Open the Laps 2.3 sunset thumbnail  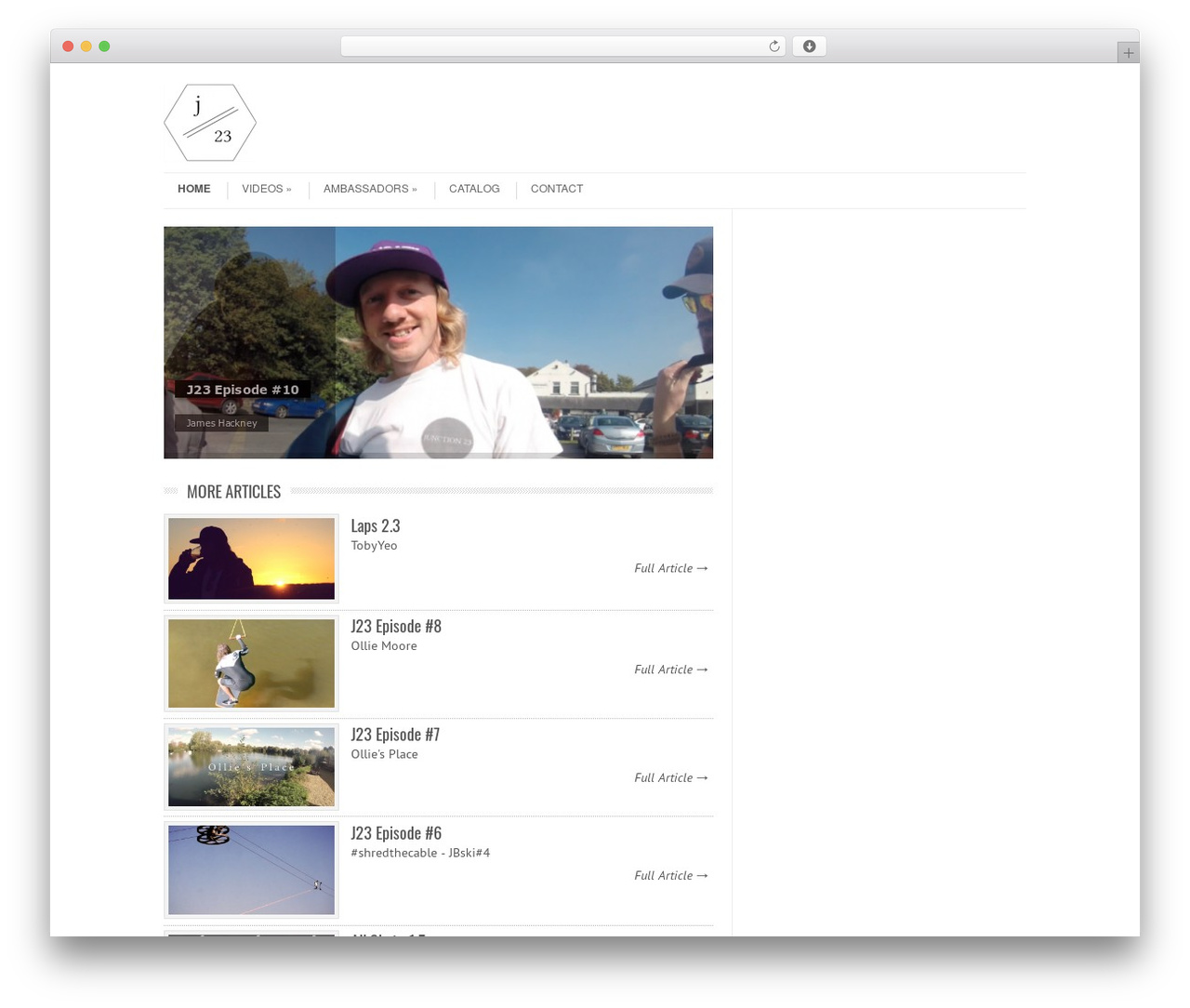pos(251,559)
